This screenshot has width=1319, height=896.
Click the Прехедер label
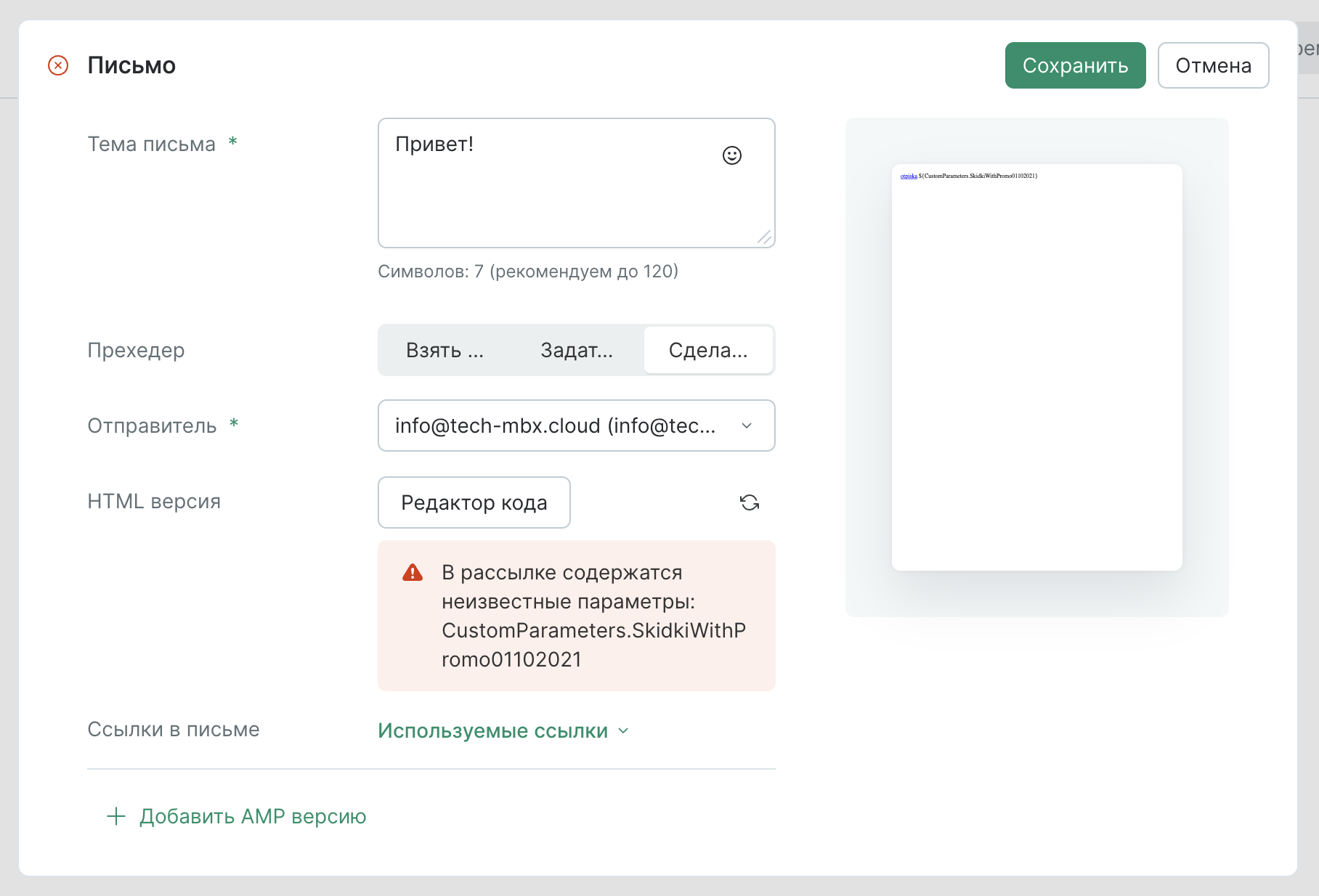coord(136,350)
